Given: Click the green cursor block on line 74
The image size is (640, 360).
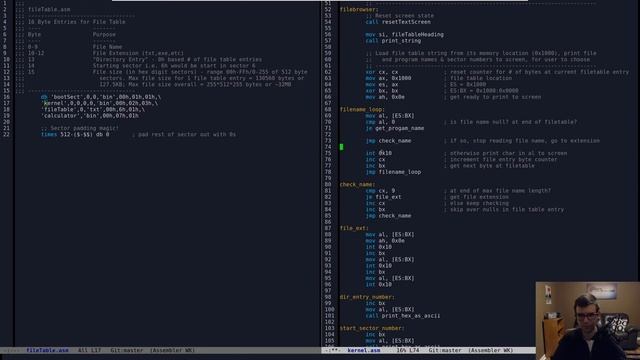Looking at the screenshot, I should pos(341,147).
